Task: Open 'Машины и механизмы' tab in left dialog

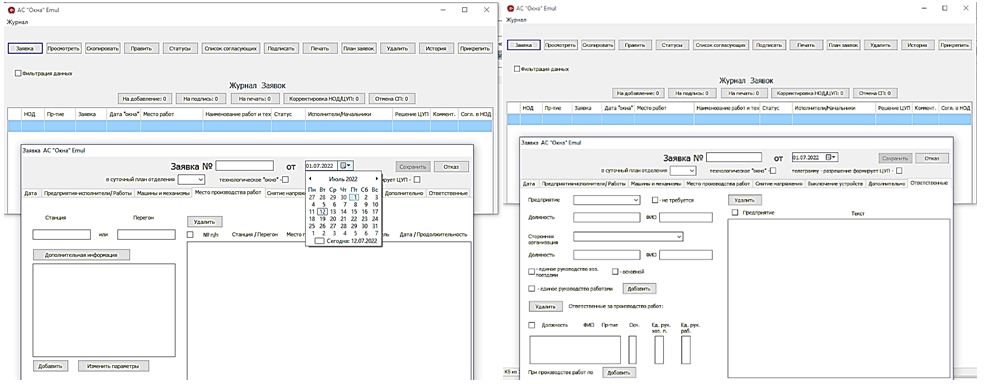Action: coord(163,193)
